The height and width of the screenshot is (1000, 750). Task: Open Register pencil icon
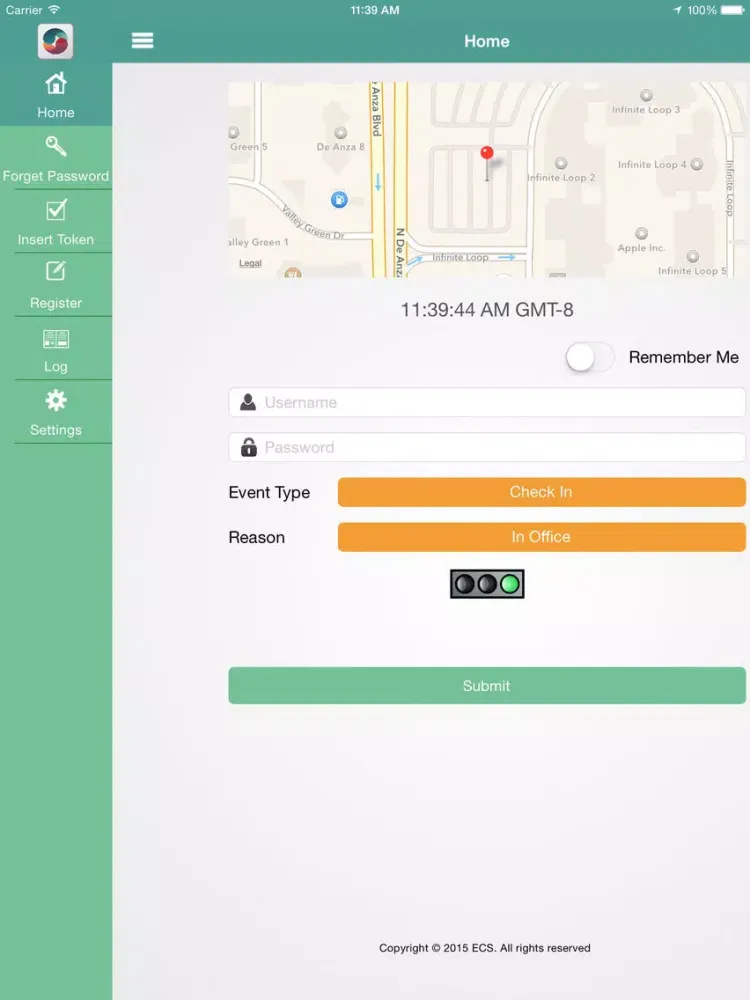click(x=55, y=271)
